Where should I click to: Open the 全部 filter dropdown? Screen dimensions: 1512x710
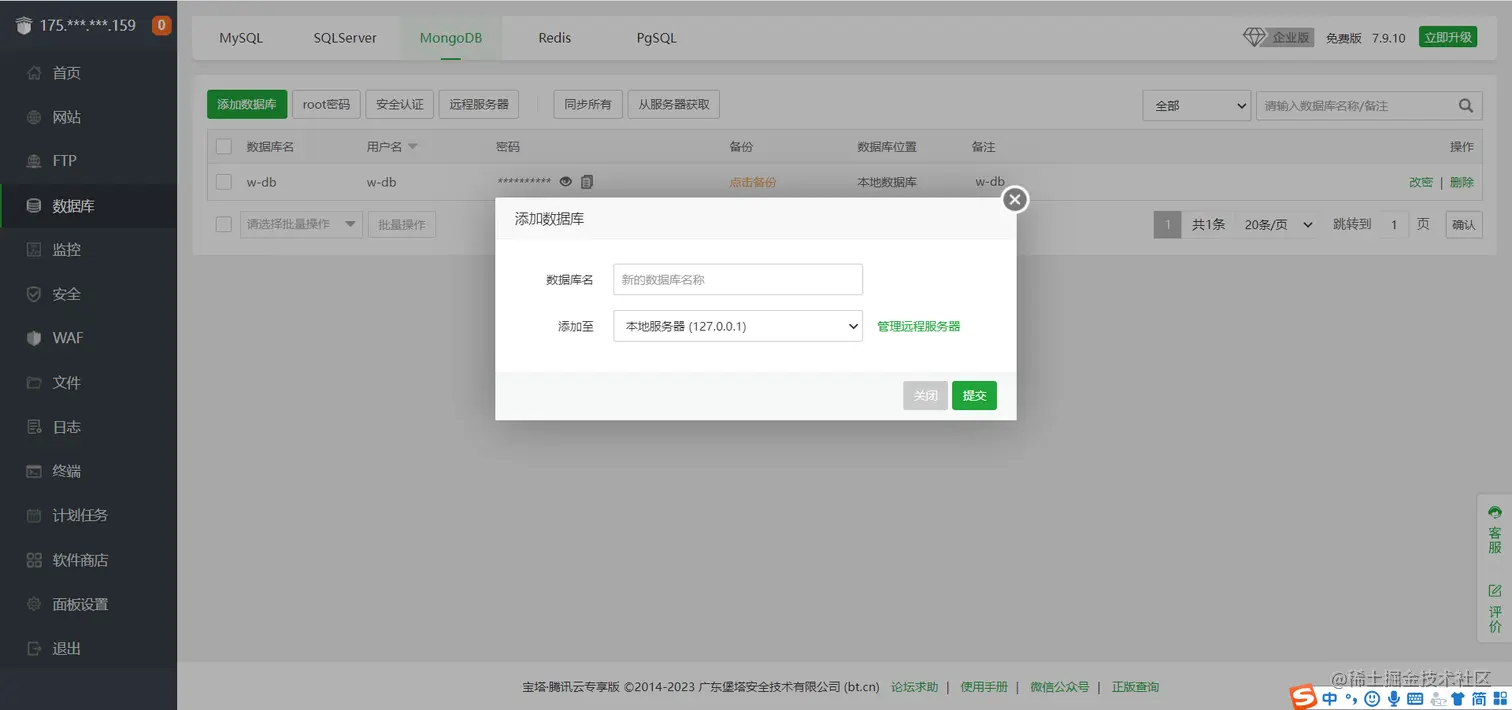(x=1197, y=105)
